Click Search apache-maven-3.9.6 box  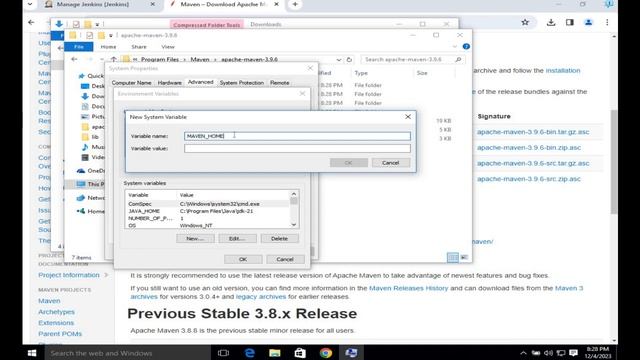(412, 60)
